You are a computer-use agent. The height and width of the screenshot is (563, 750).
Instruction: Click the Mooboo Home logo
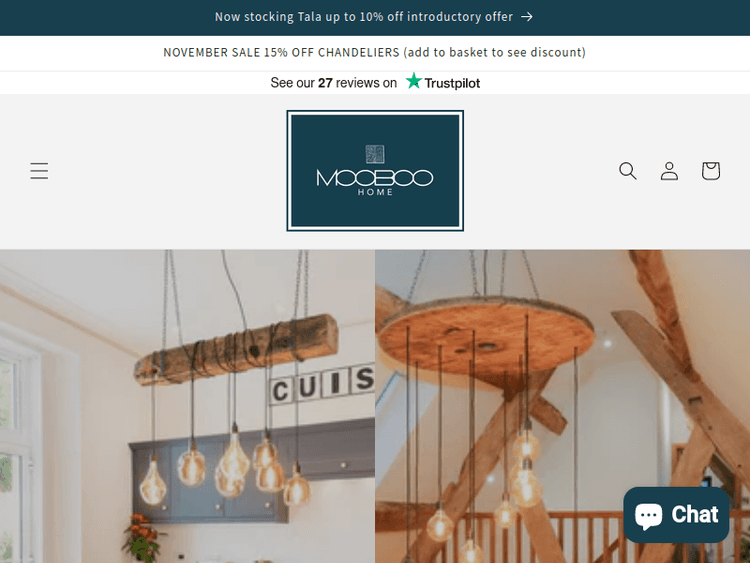pyautogui.click(x=375, y=171)
